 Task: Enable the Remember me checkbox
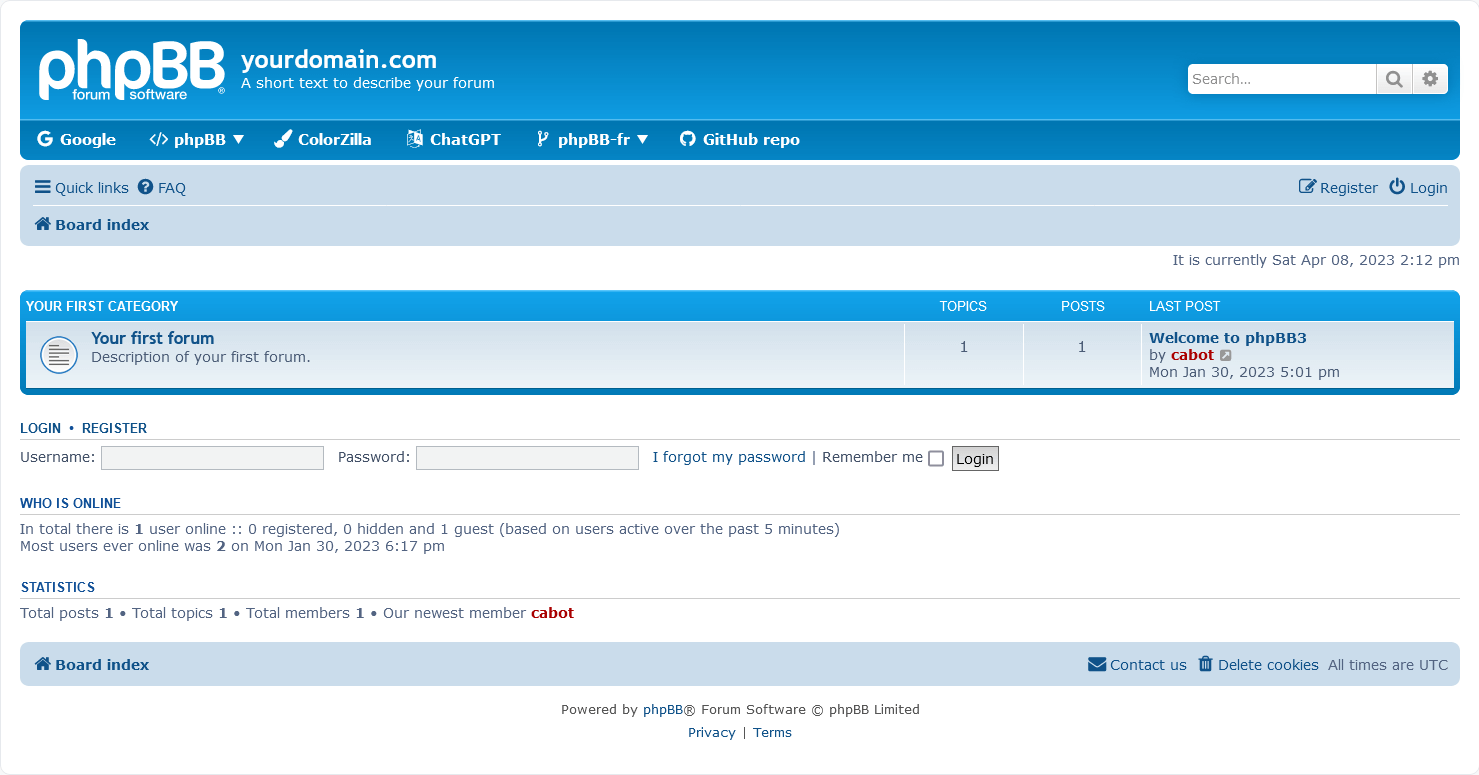pos(936,458)
